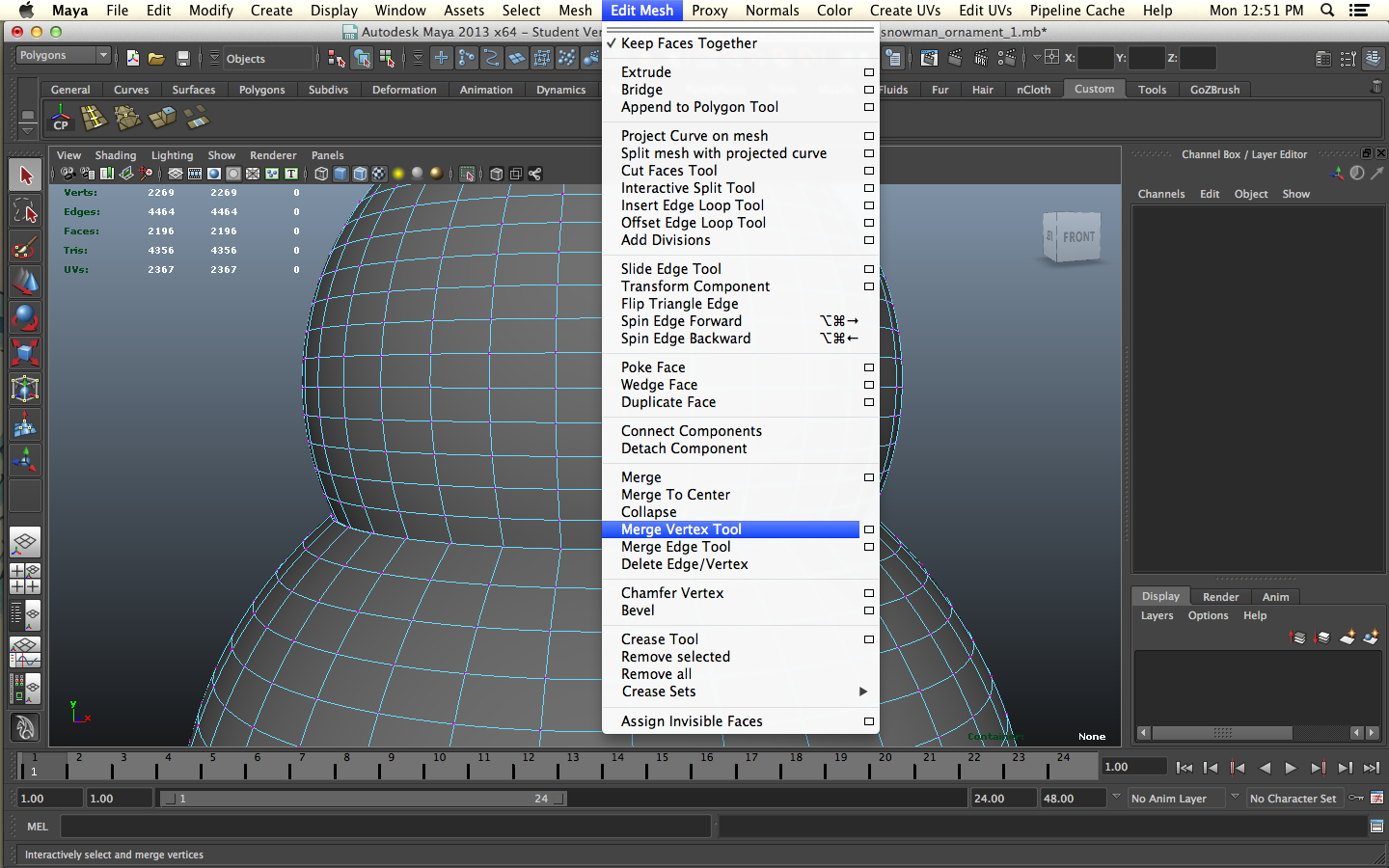1389x868 pixels.
Task: Open the Shading panel menu
Action: click(x=116, y=155)
